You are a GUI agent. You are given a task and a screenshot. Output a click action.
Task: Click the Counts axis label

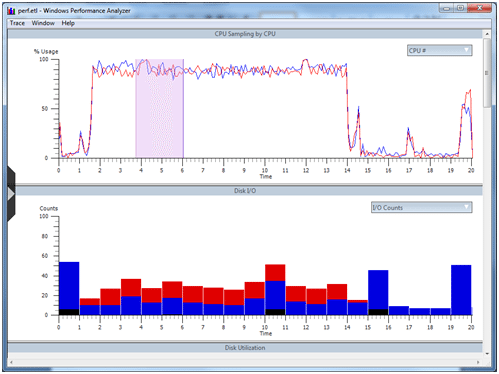[49, 208]
